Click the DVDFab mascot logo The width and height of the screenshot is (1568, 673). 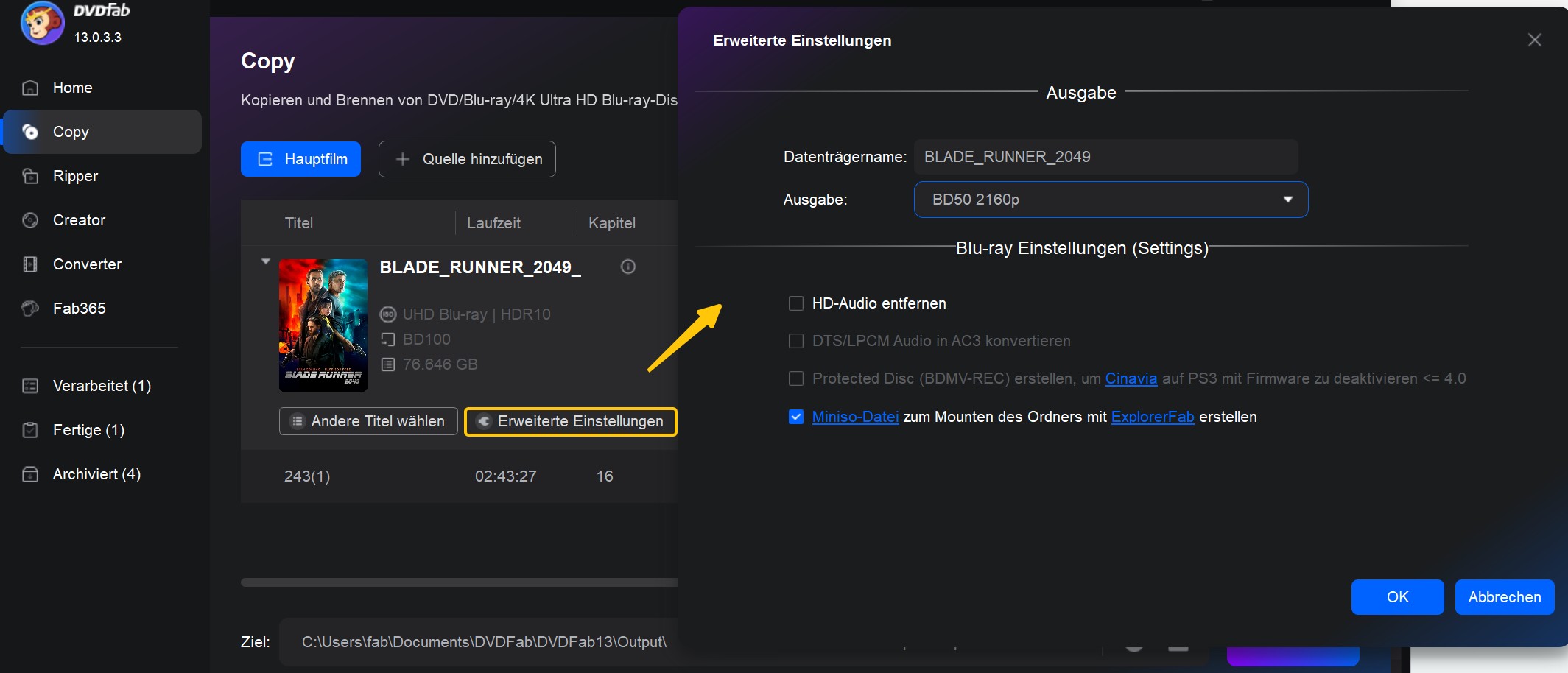point(42,22)
